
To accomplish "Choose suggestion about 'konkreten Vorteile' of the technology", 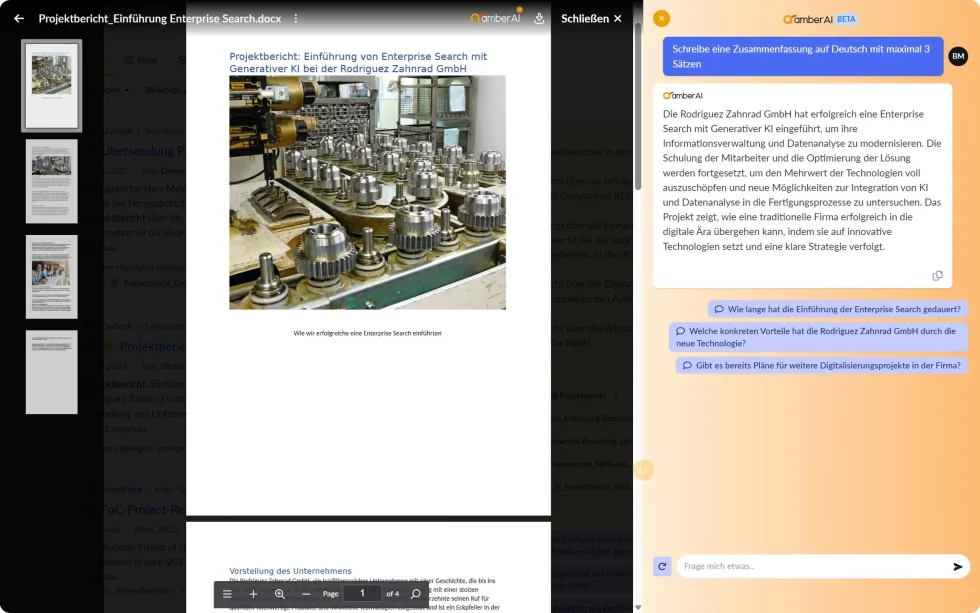I will pos(818,337).
